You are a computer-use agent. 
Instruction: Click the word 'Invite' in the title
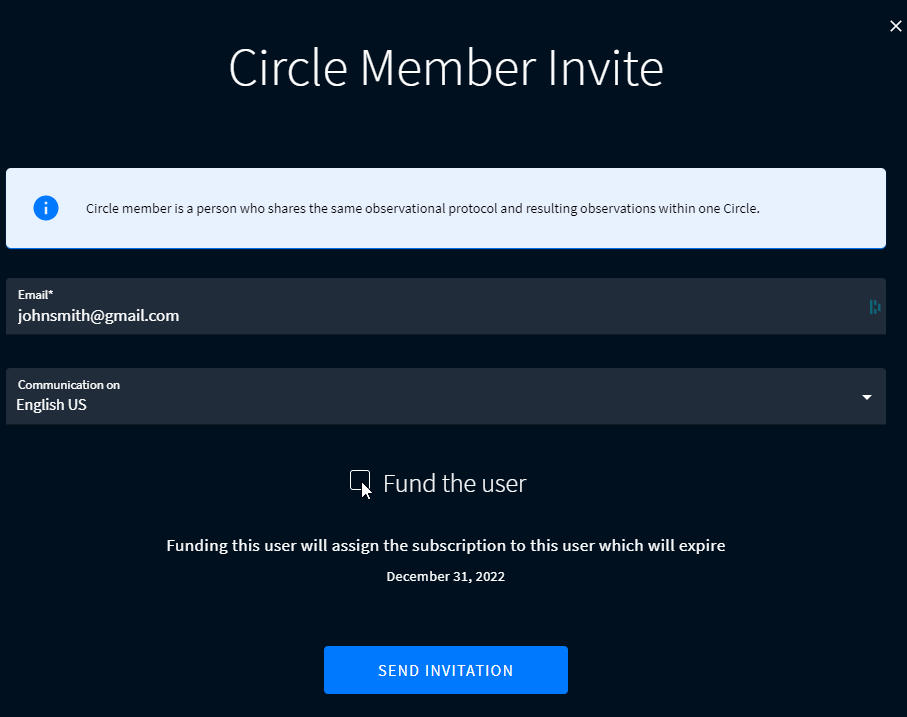pos(605,68)
